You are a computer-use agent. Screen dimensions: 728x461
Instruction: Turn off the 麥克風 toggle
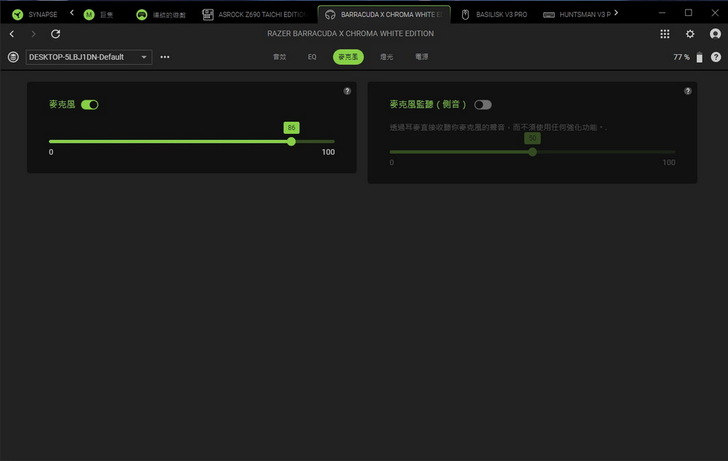(x=90, y=104)
